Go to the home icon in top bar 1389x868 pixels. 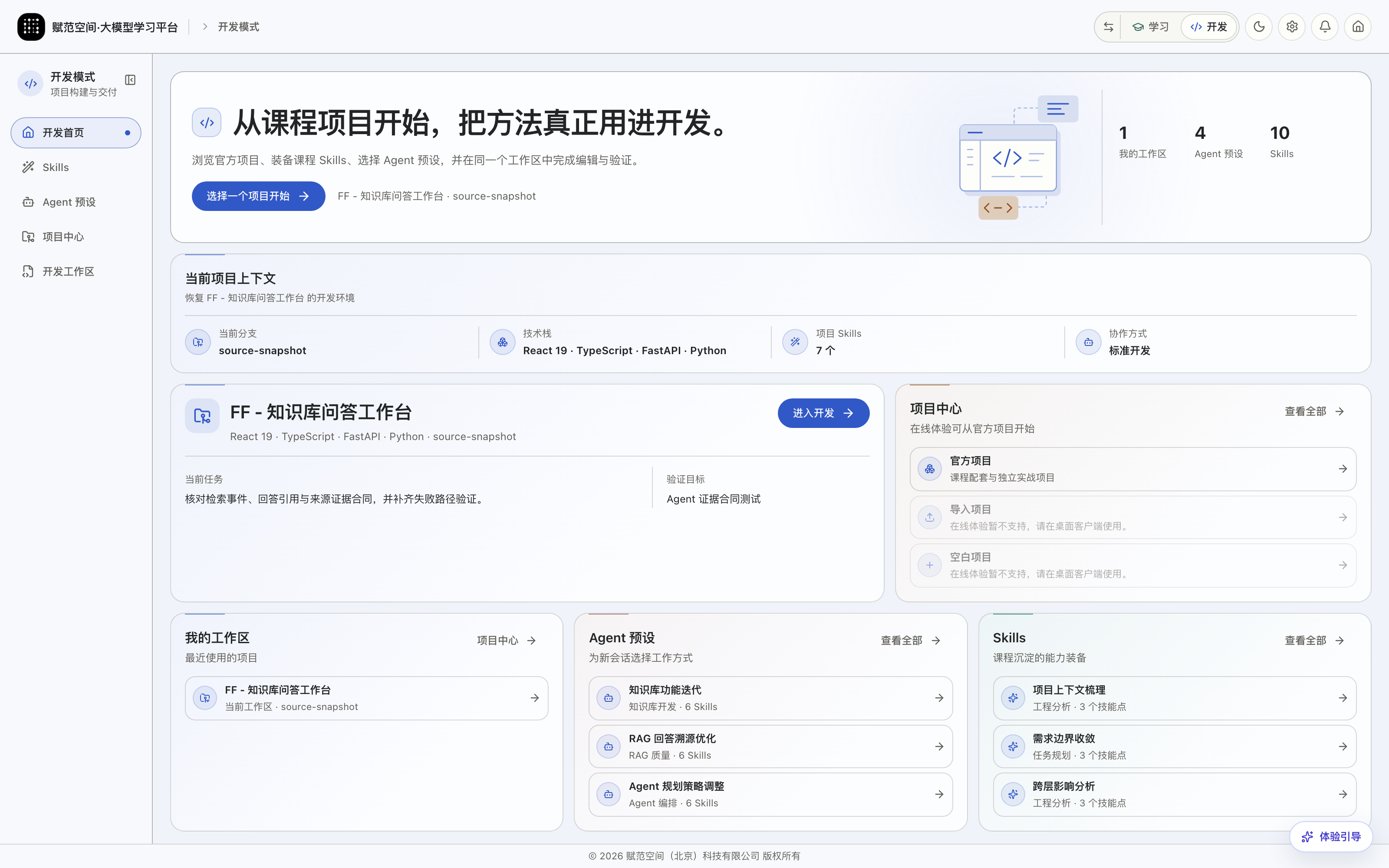[1358, 27]
